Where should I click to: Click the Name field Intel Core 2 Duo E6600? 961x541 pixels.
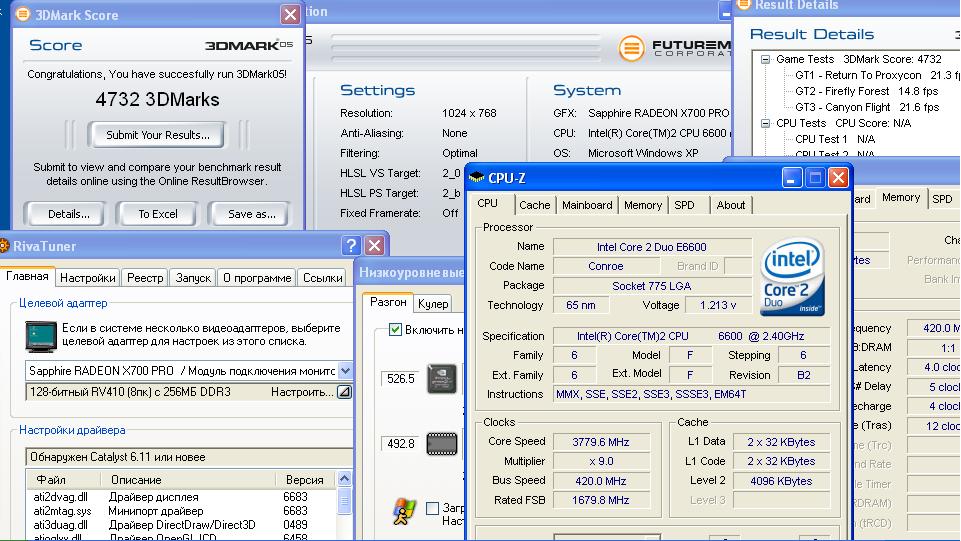[652, 247]
